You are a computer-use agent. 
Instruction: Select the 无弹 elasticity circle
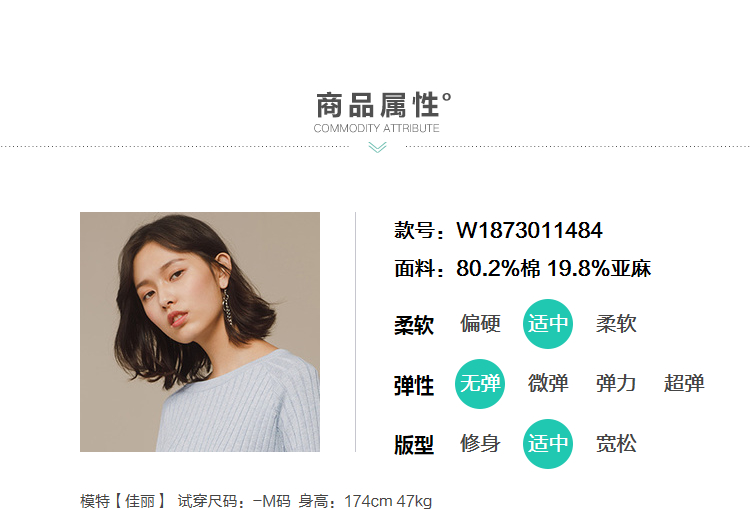(480, 384)
